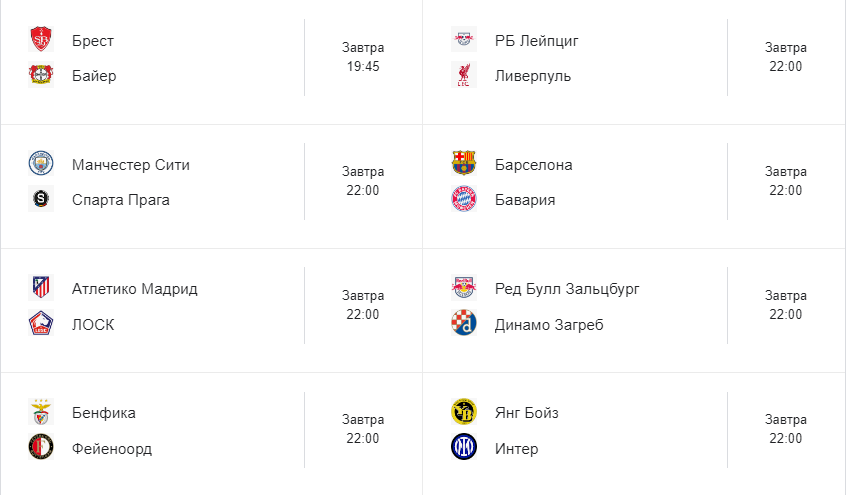Click the ЛОСК team name
The image size is (846, 495).
(93, 324)
